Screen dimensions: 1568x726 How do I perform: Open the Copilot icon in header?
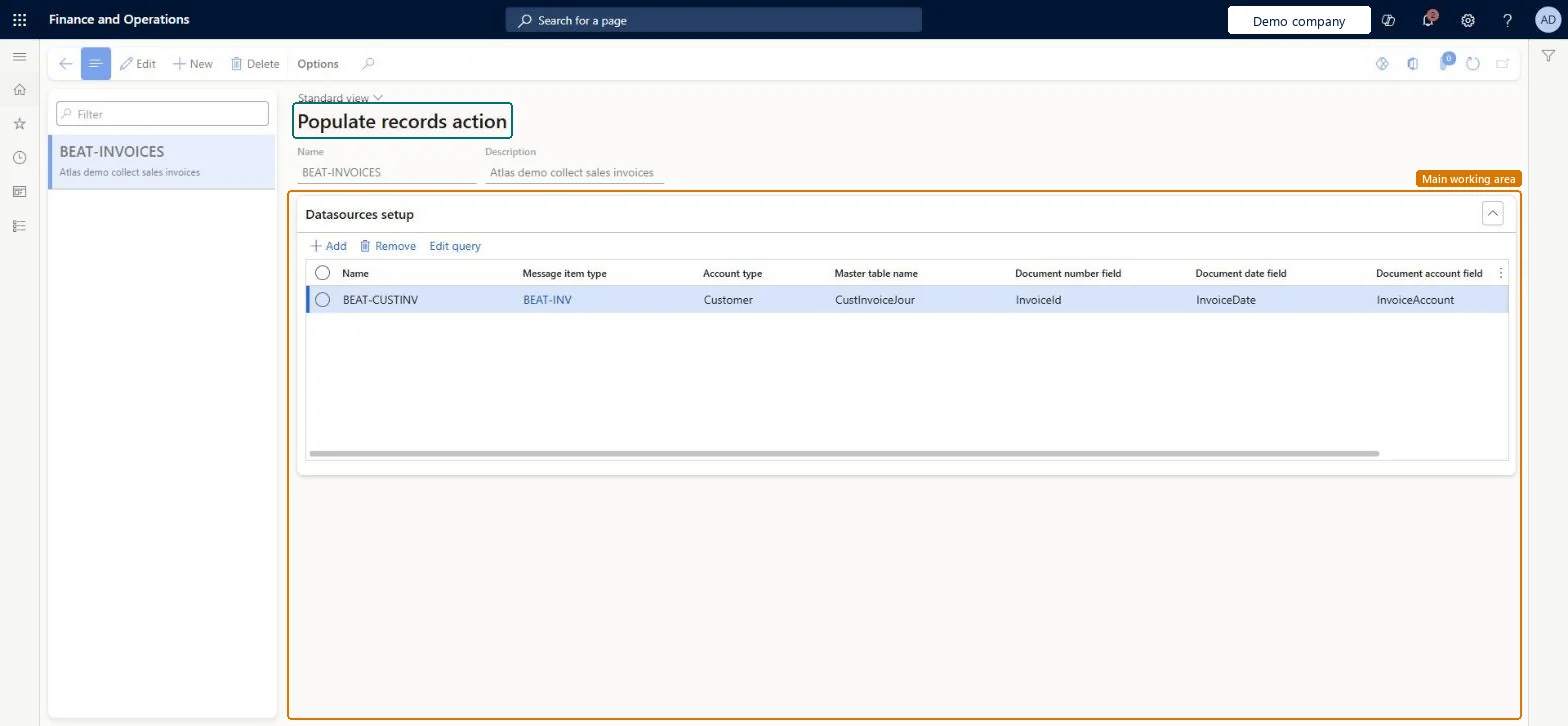1388,20
